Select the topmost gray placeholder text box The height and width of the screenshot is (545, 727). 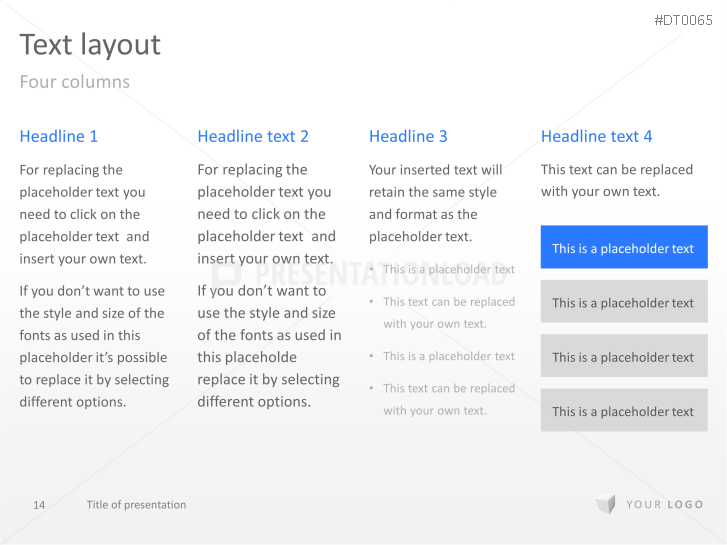point(624,302)
